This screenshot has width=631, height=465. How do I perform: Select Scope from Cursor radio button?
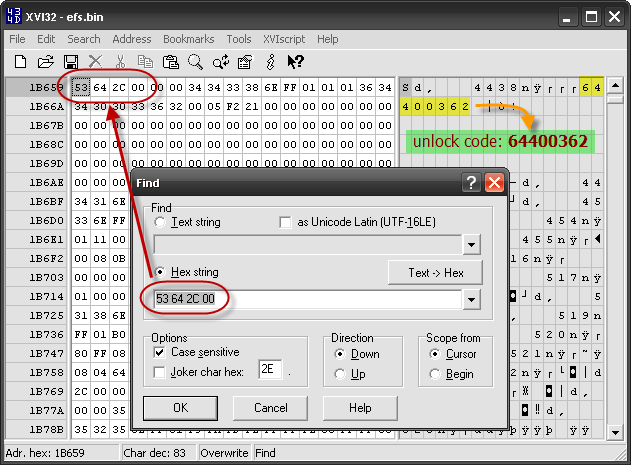click(435, 354)
